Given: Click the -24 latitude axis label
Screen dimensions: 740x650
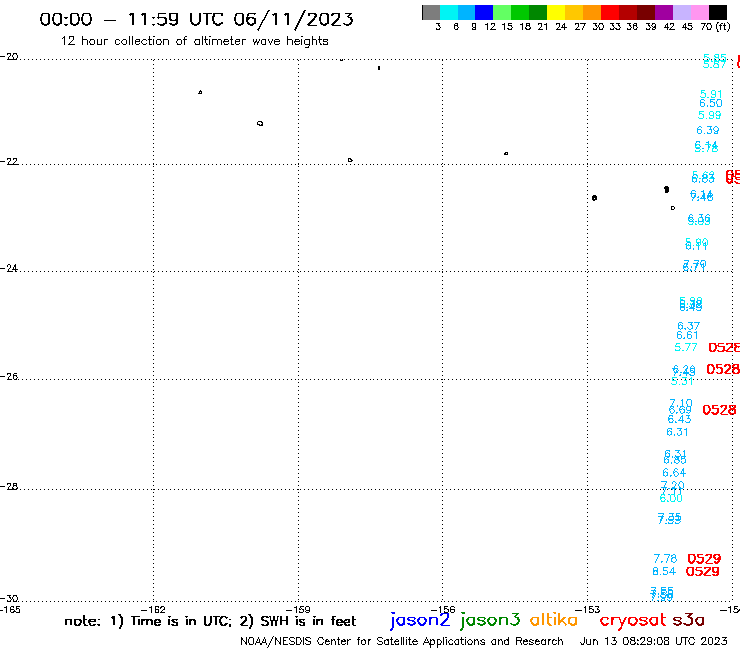Looking at the screenshot, I should pos(9,268).
